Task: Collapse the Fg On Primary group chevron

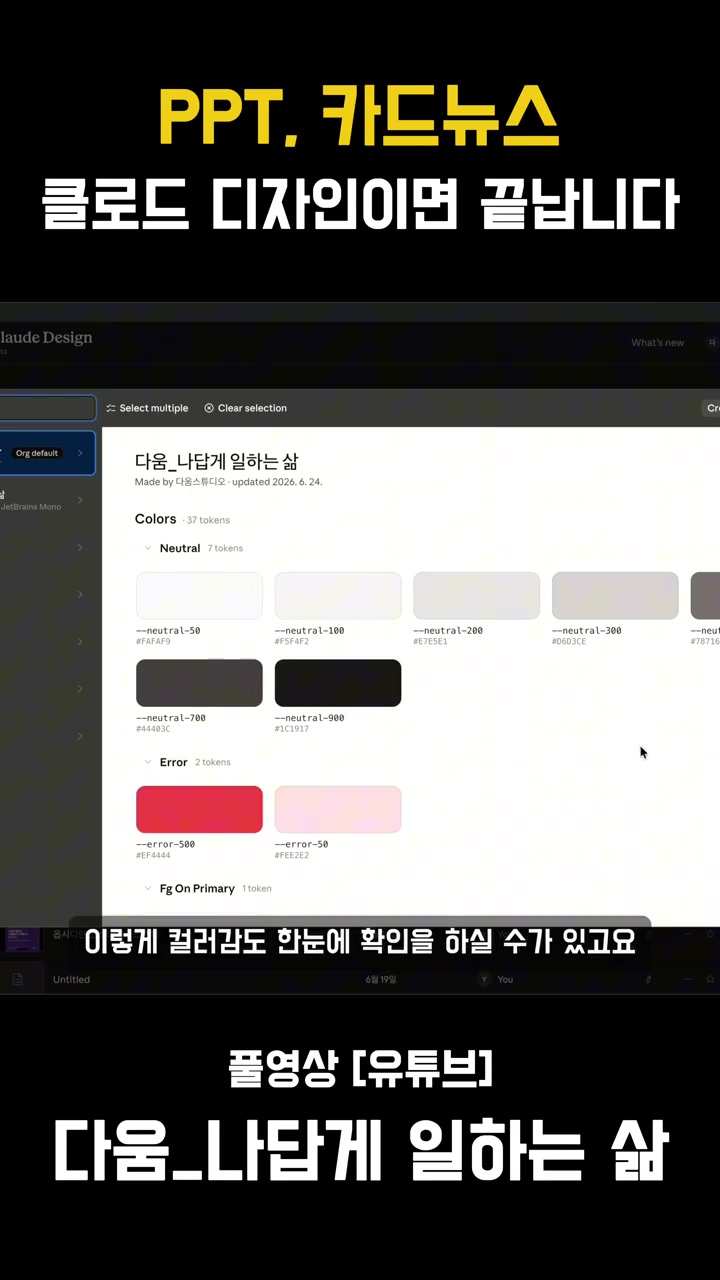Action: [148, 888]
